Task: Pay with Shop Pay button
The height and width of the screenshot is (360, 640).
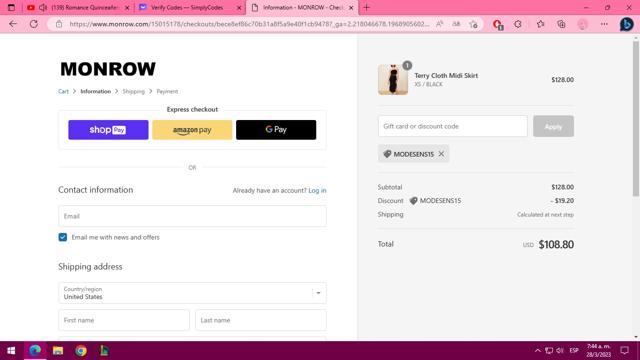Action: 108,130
